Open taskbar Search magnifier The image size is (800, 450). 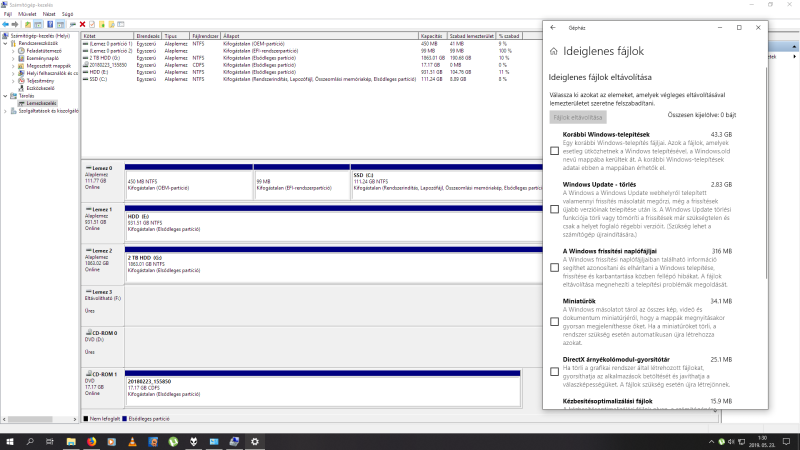(x=30, y=441)
